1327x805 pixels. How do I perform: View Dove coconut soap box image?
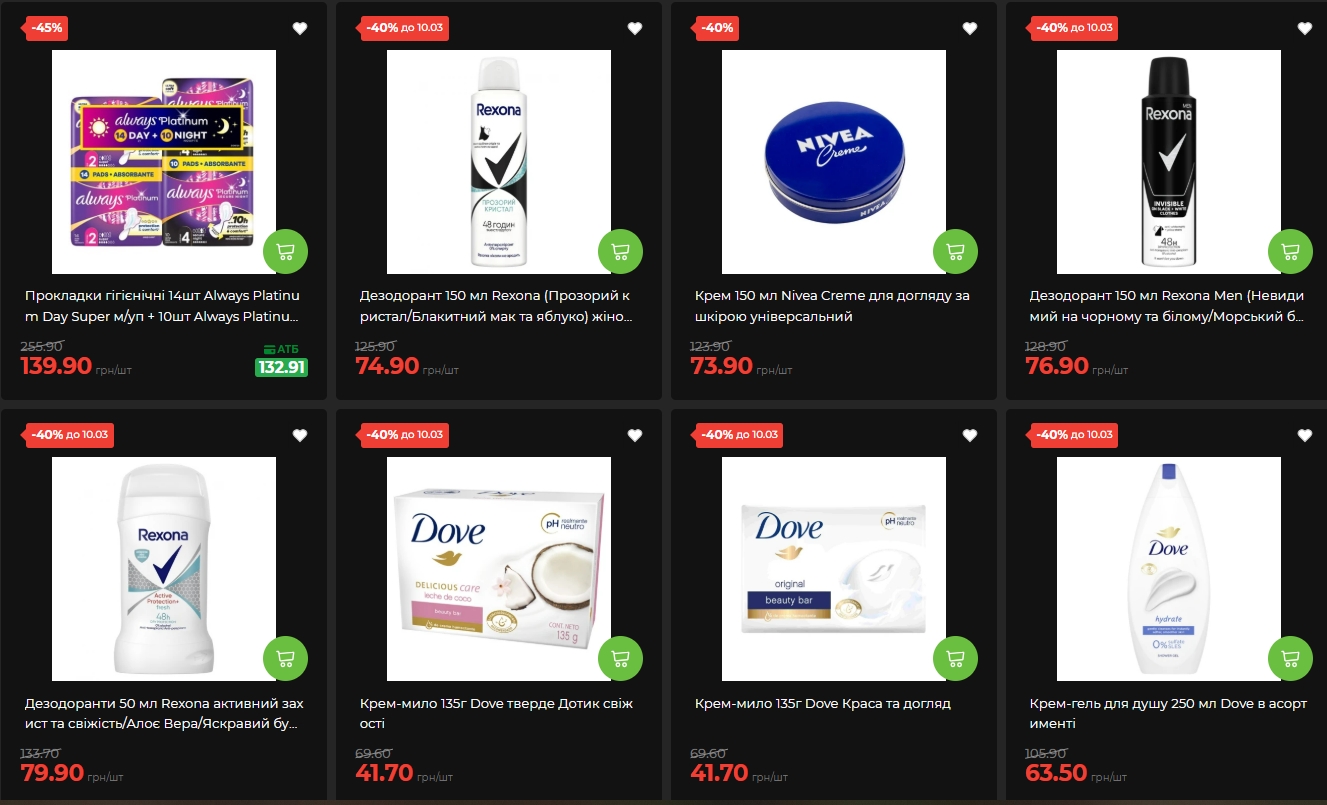coord(499,569)
